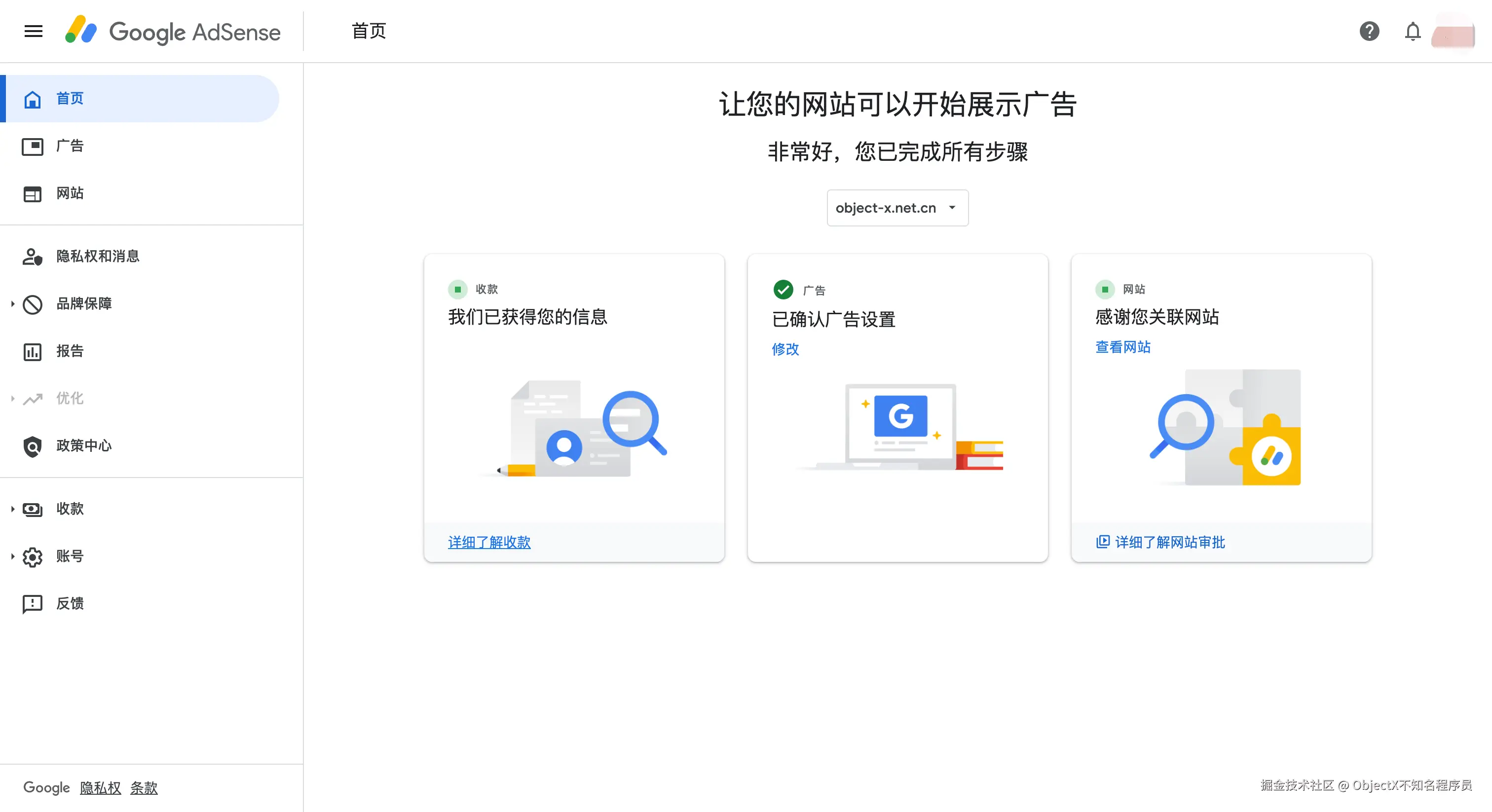Expand the 品牌保障 sidebar section
Image resolution: width=1492 pixels, height=812 pixels.
click(x=12, y=303)
